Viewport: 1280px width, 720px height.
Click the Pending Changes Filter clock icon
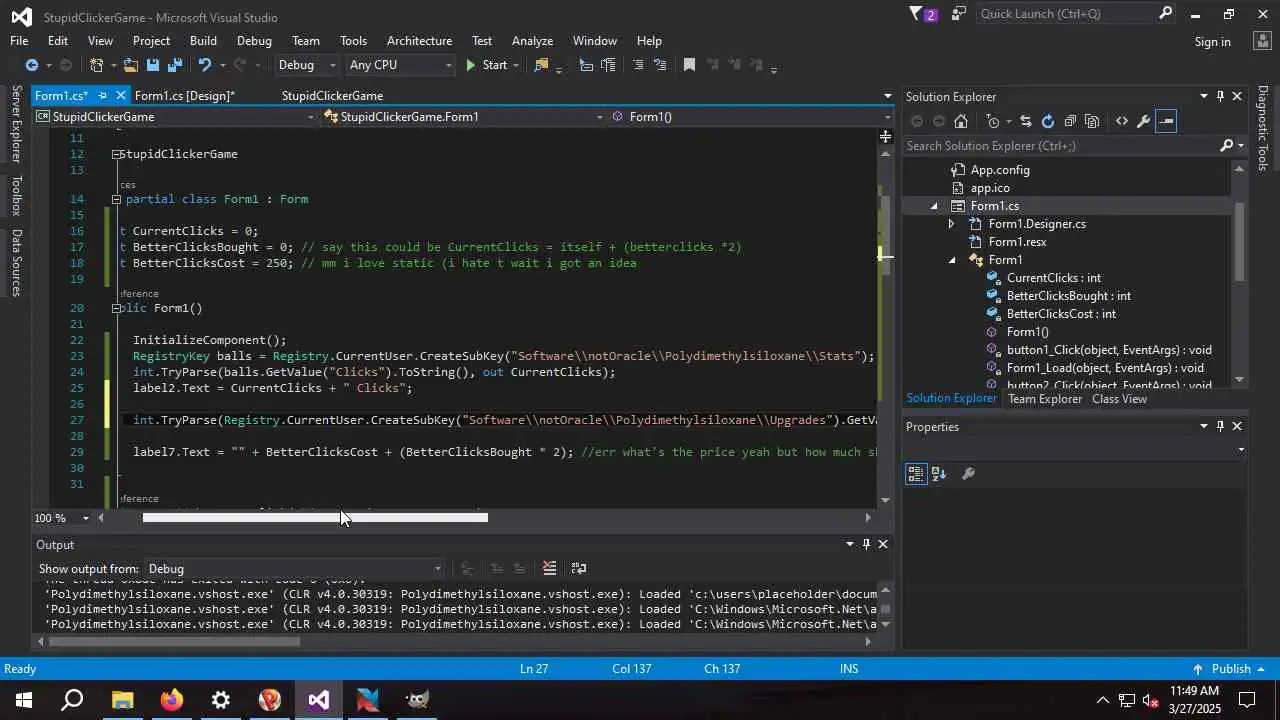tap(993, 121)
